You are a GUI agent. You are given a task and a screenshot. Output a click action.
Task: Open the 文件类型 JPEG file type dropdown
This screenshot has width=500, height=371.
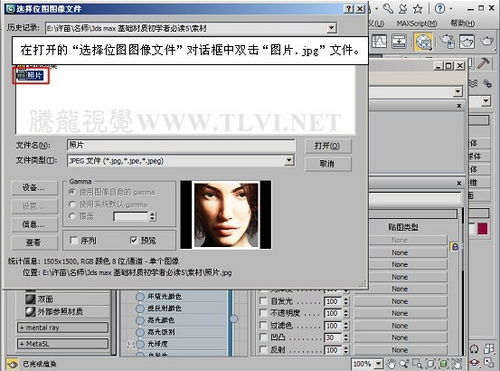click(289, 161)
